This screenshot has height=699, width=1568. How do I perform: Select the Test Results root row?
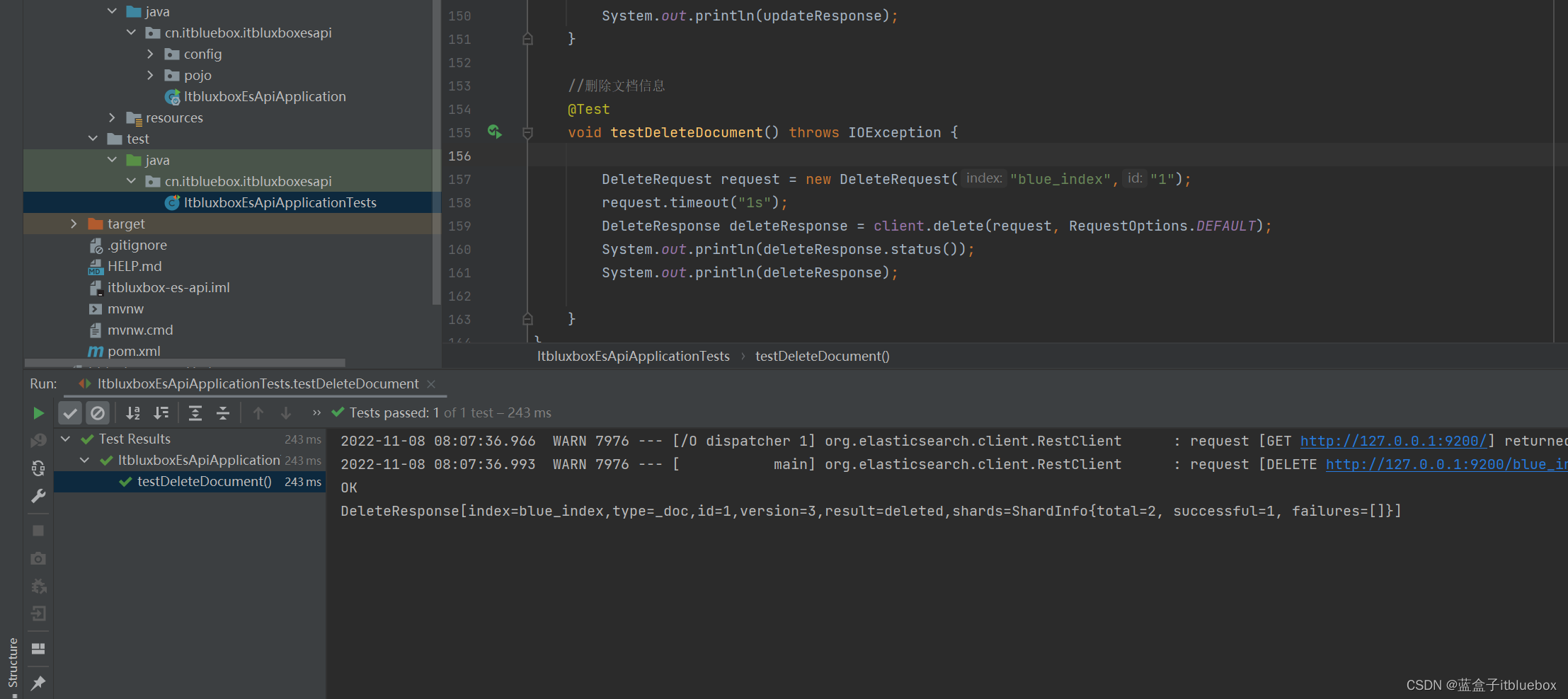coord(190,439)
